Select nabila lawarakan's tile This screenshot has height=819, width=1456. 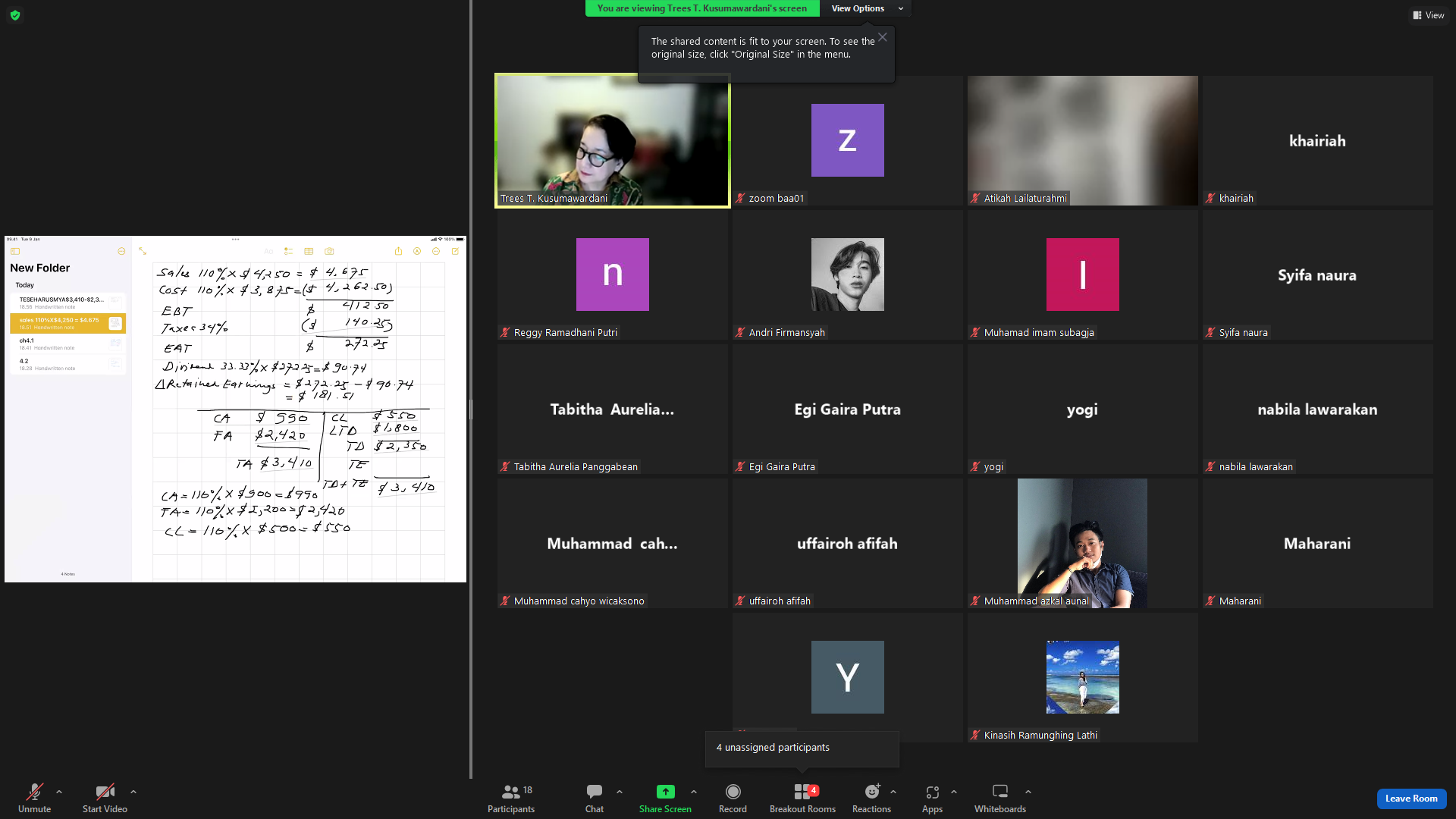[x=1318, y=409]
